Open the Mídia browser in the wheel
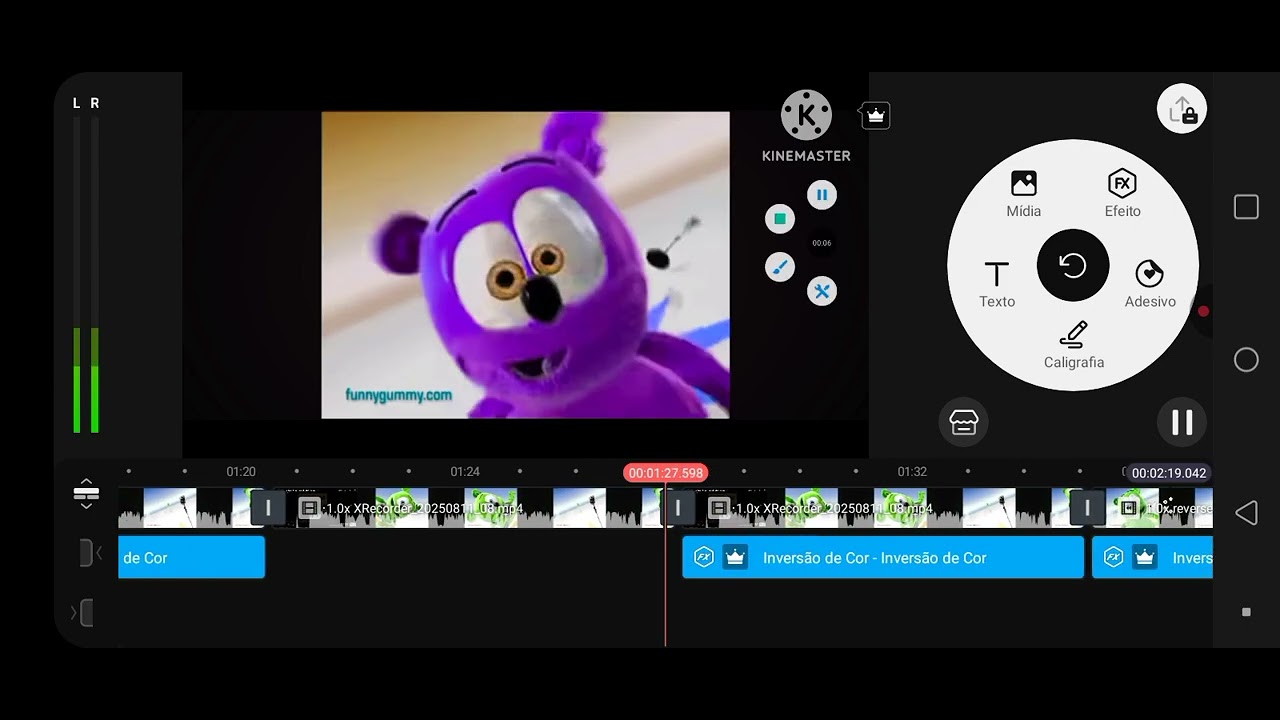The width and height of the screenshot is (1280, 720). 1023,194
